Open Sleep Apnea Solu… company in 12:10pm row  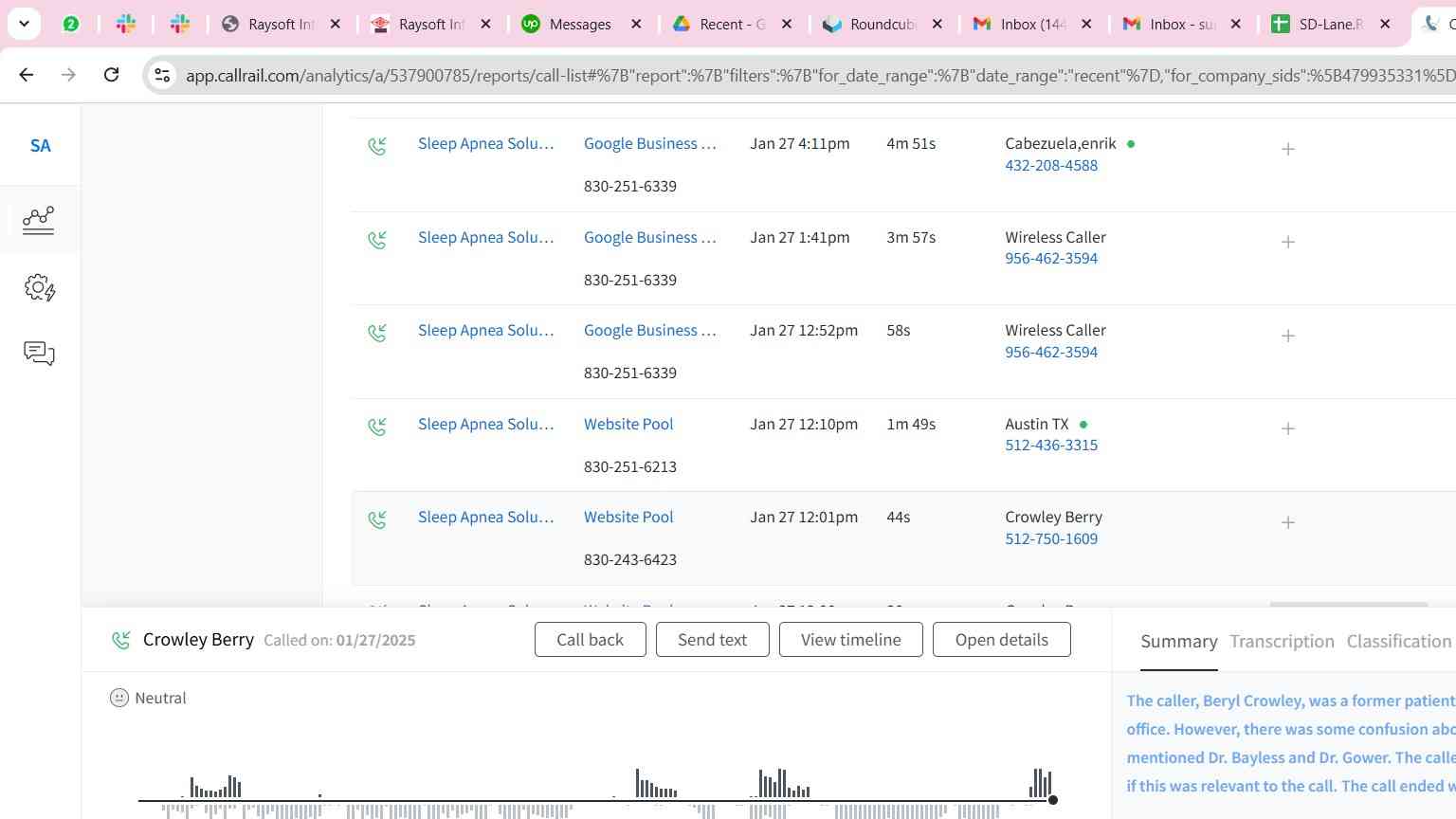click(485, 424)
